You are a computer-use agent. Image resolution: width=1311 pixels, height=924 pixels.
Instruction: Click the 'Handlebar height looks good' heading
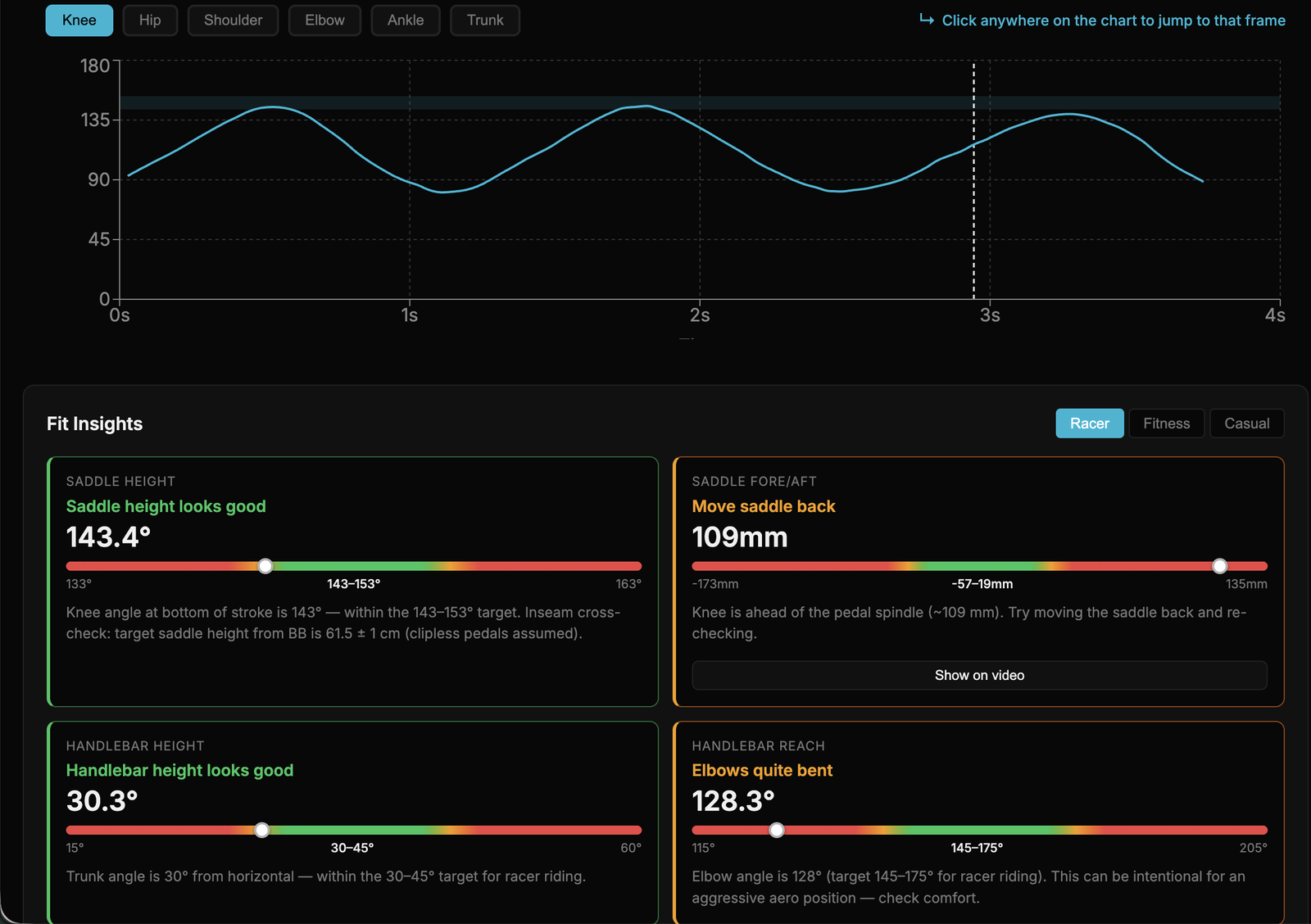click(x=179, y=770)
